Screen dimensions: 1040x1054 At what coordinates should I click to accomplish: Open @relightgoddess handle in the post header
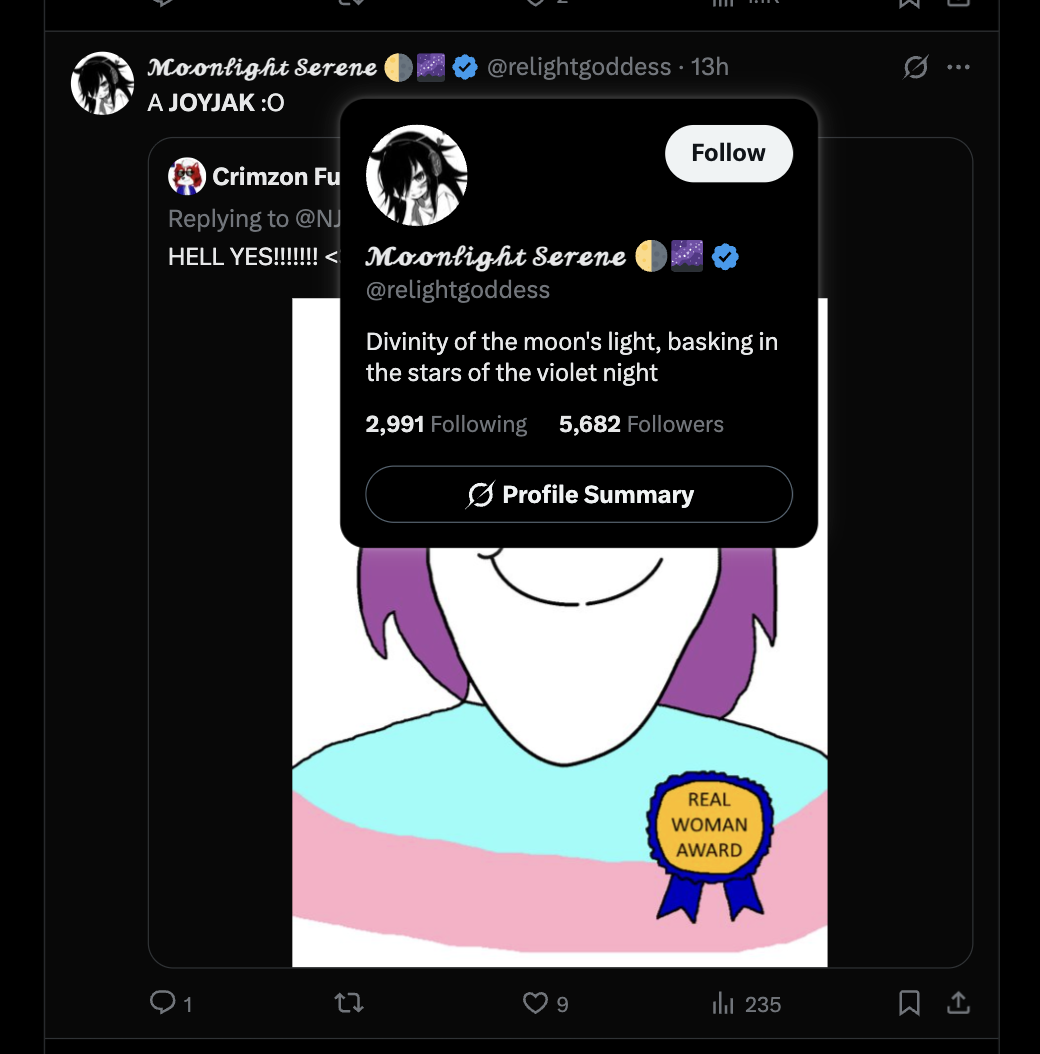click(579, 67)
